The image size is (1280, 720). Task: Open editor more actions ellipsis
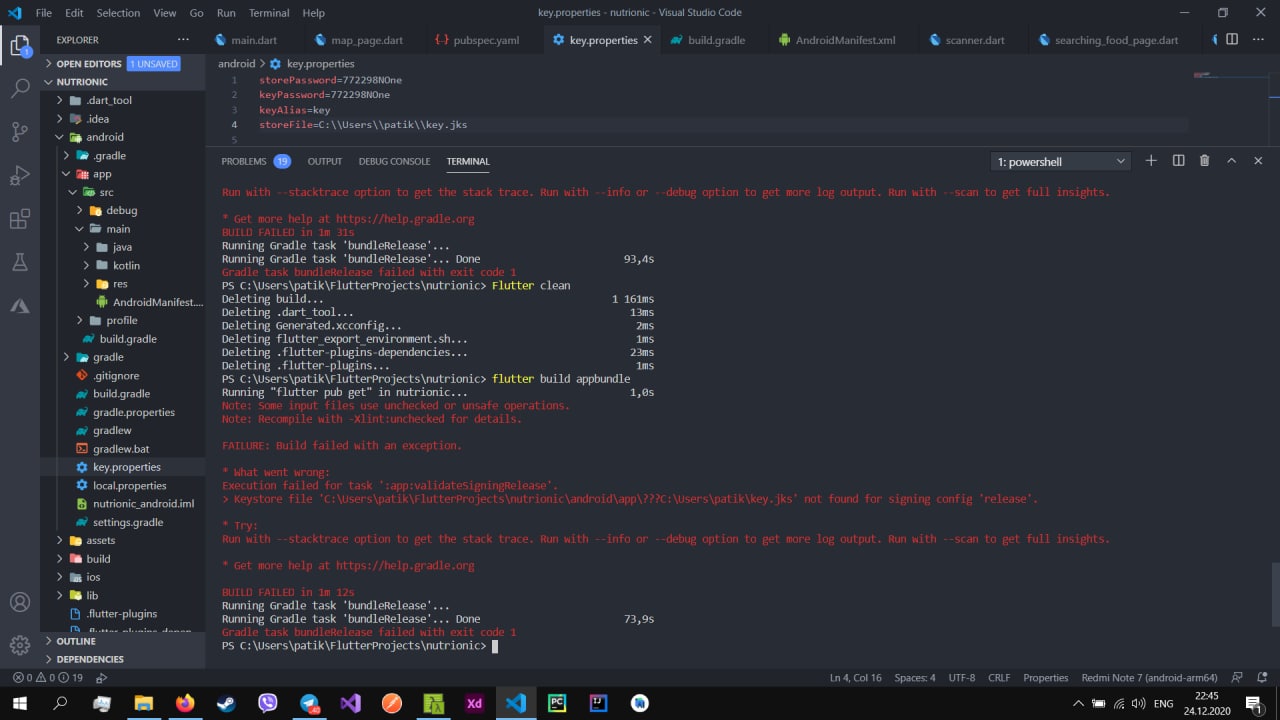pyautogui.click(x=1258, y=40)
